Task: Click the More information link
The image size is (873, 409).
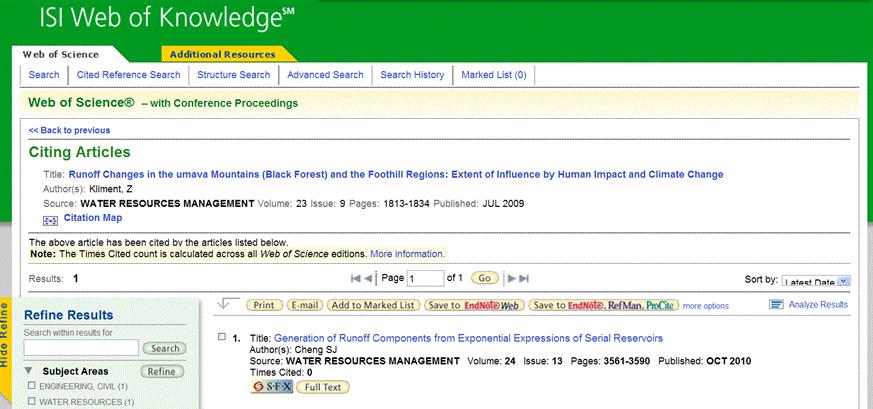Action: tap(408, 254)
